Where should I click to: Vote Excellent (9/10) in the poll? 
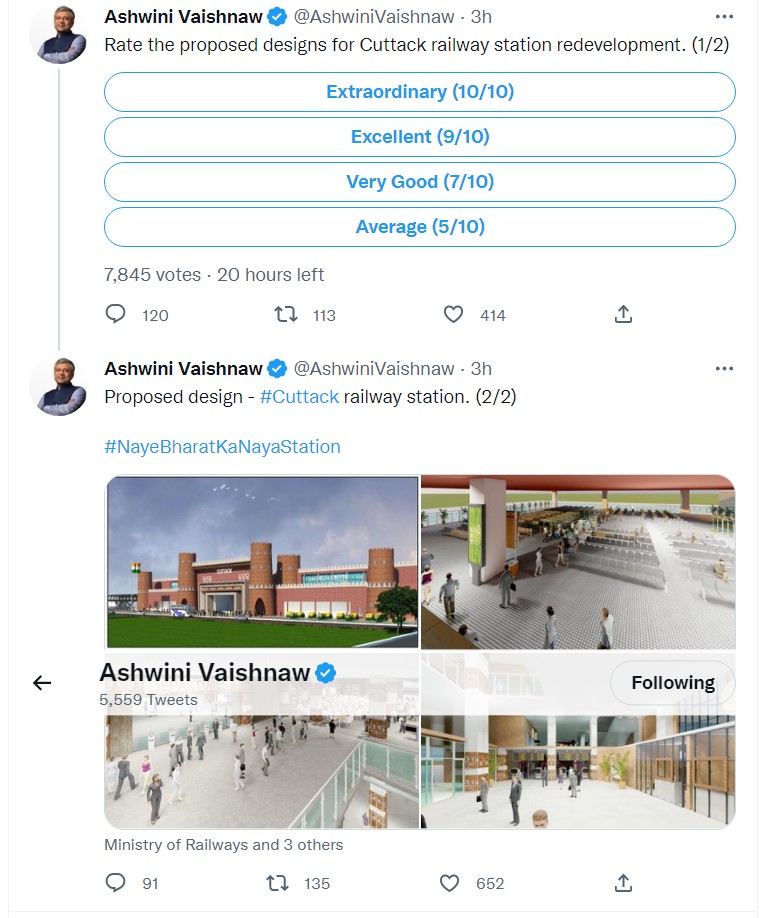[x=419, y=137]
